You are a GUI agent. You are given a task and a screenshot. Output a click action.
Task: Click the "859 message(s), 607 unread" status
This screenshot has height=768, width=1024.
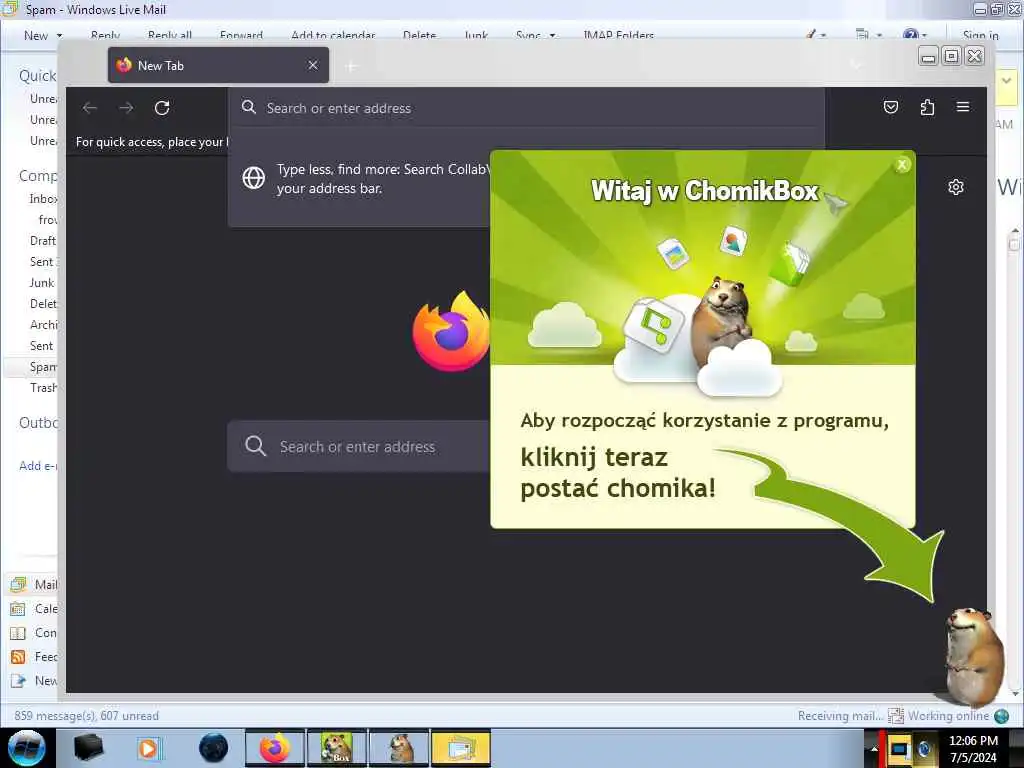click(x=86, y=716)
